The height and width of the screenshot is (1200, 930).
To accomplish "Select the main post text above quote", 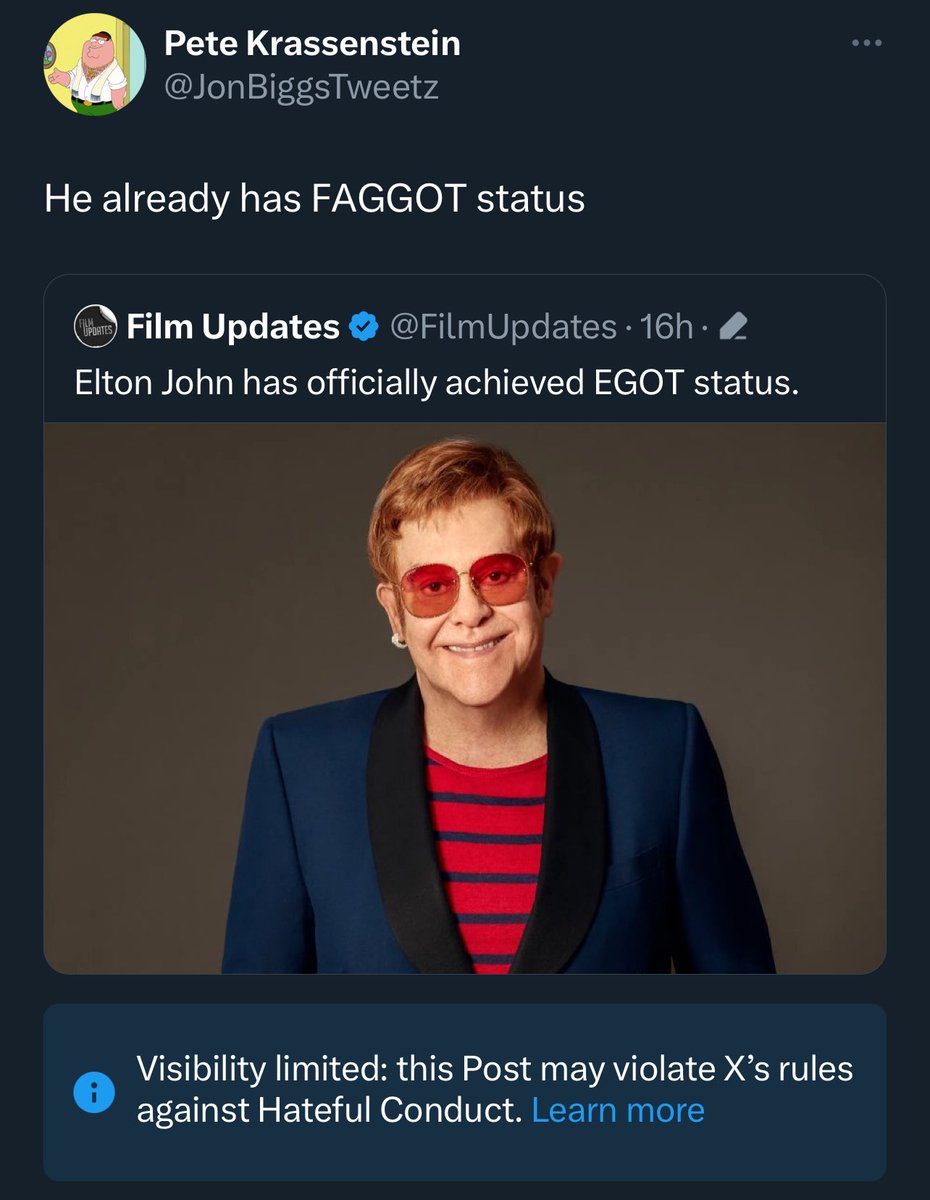I will 314,198.
